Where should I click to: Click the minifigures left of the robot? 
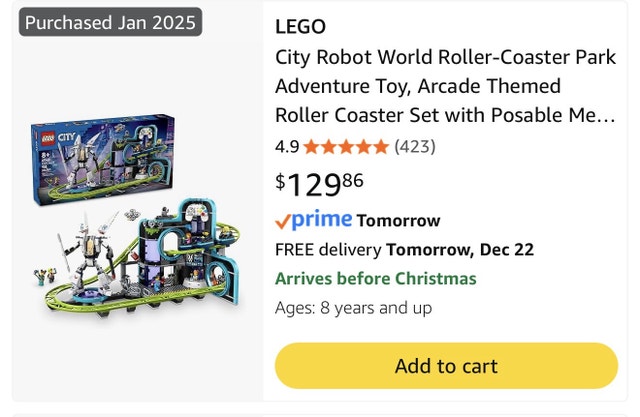43,274
